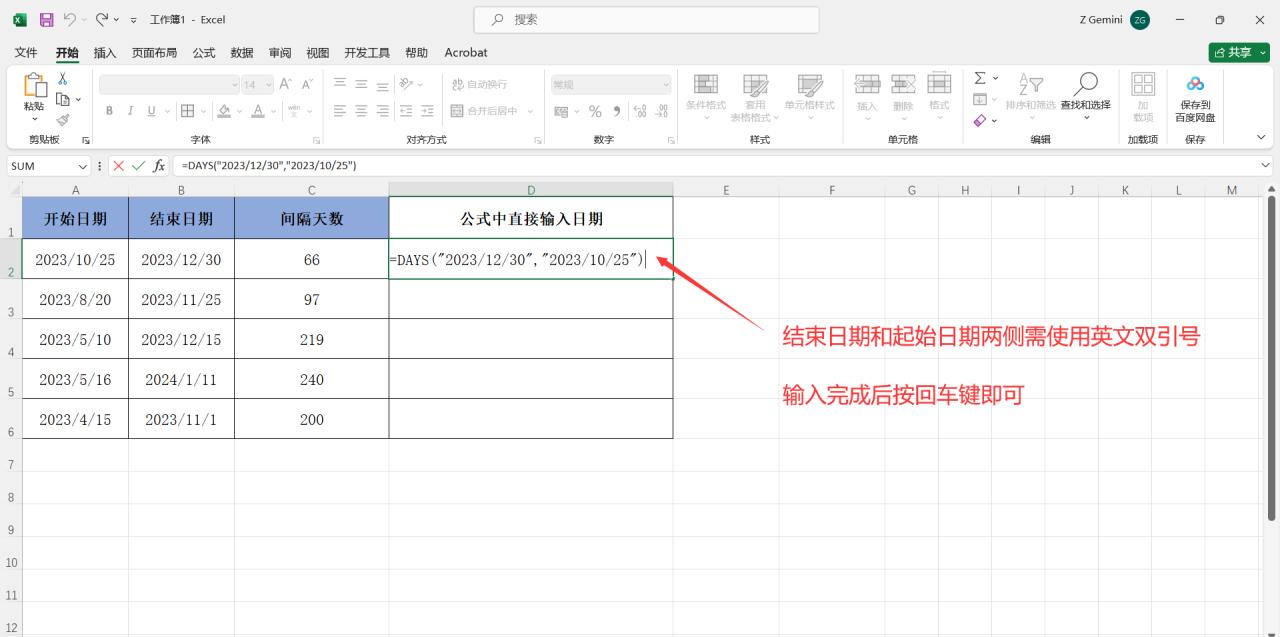Screen dimensions: 1280x637
Task: Click the Insert Function fx icon
Action: tap(159, 166)
